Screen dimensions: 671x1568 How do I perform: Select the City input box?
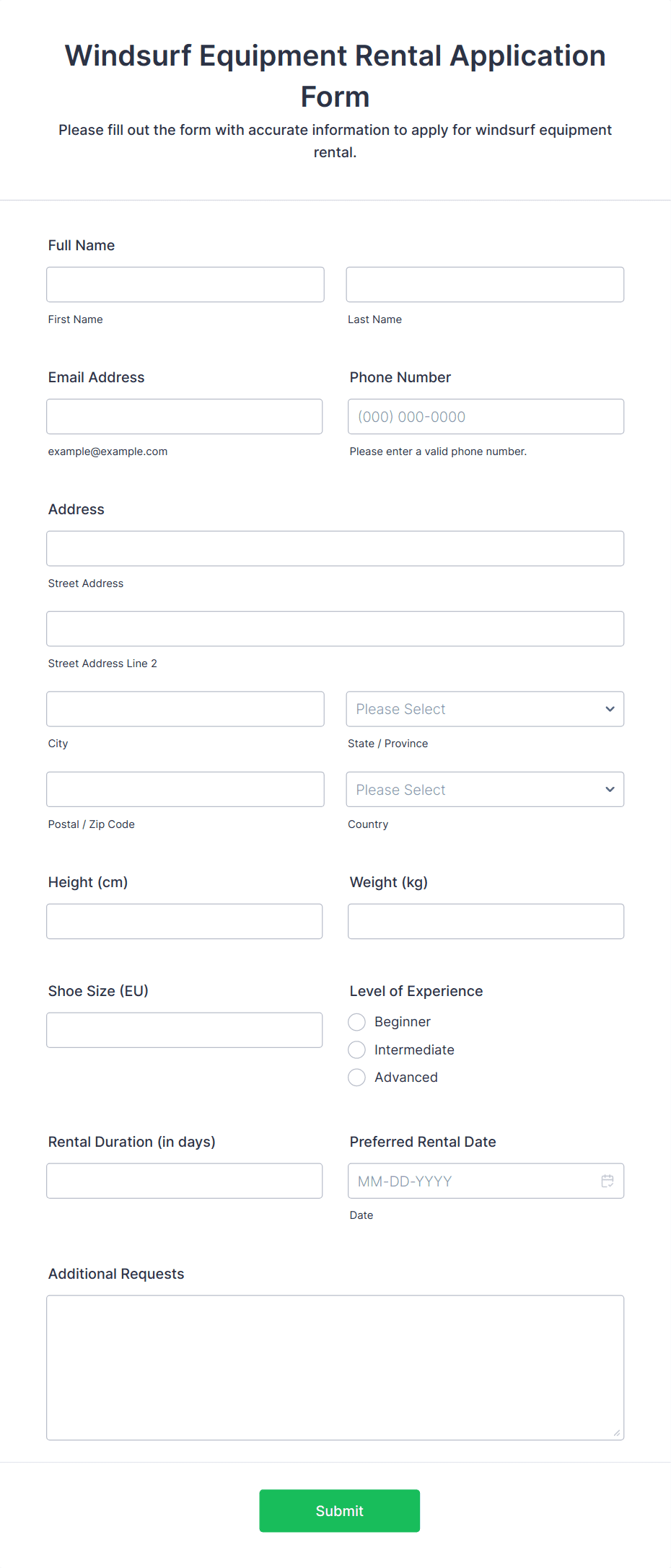pos(185,709)
